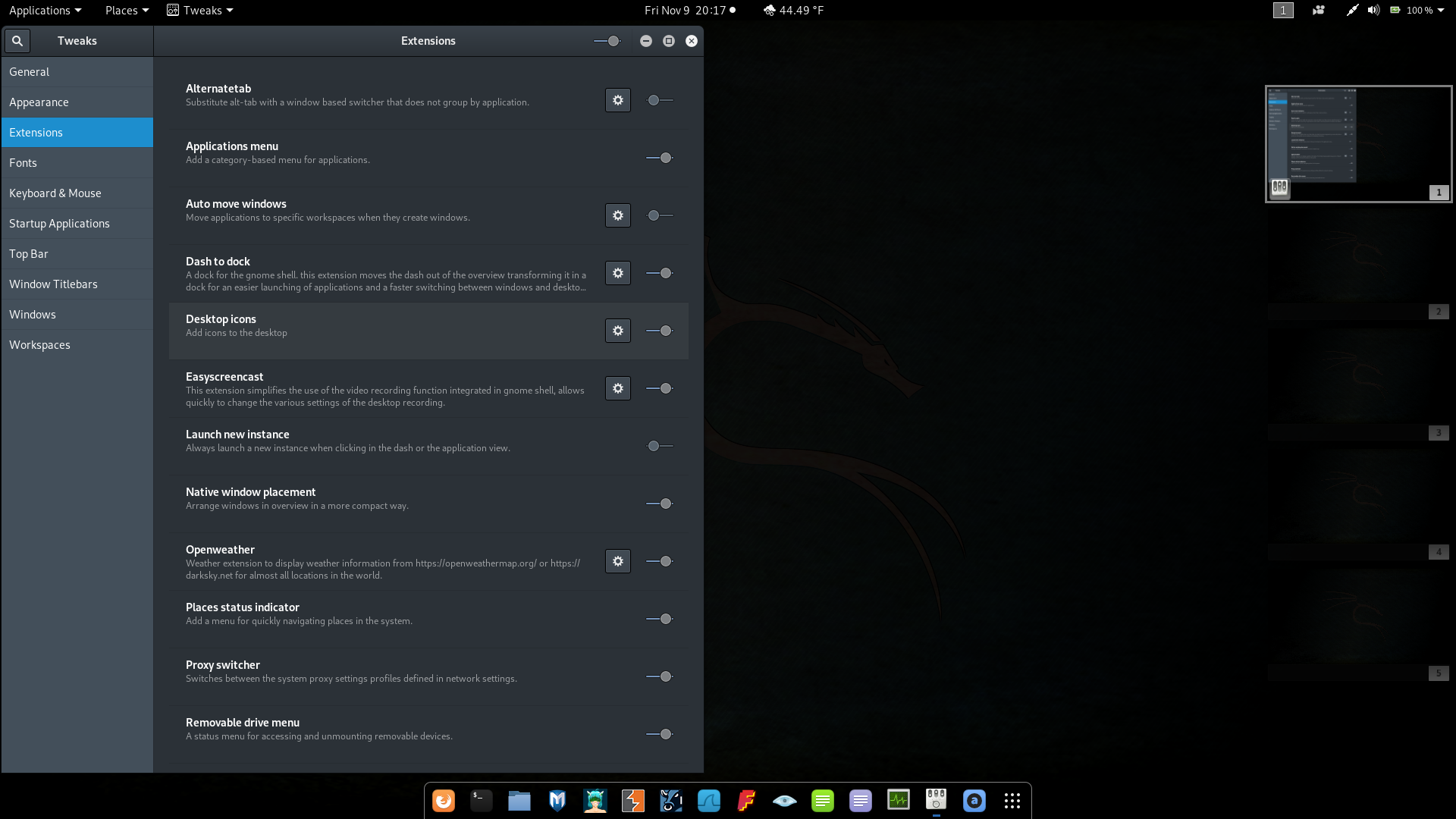
Task: Switch to the Appearance section
Action: pyautogui.click(x=39, y=102)
